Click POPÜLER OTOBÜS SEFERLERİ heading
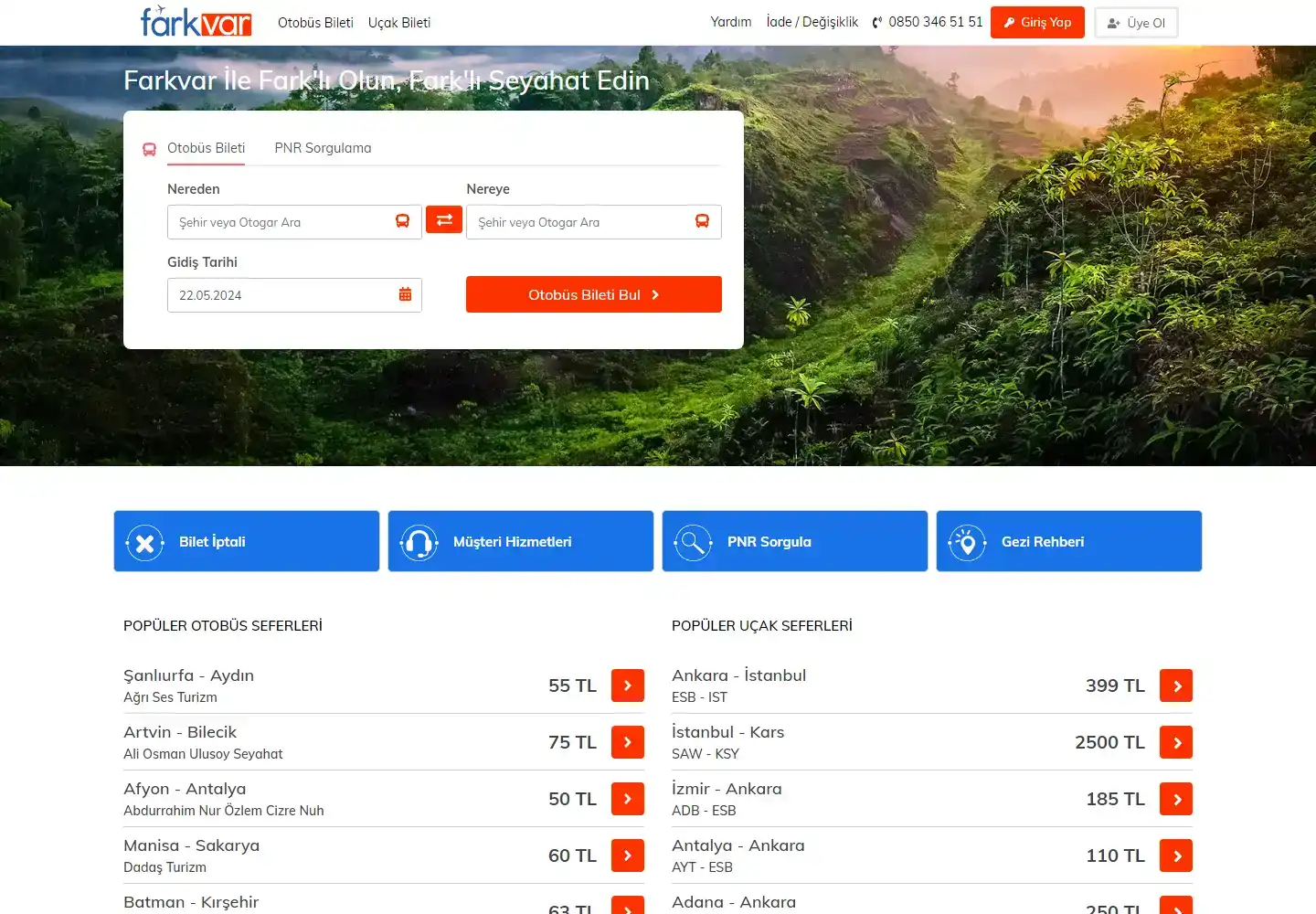 click(x=223, y=626)
